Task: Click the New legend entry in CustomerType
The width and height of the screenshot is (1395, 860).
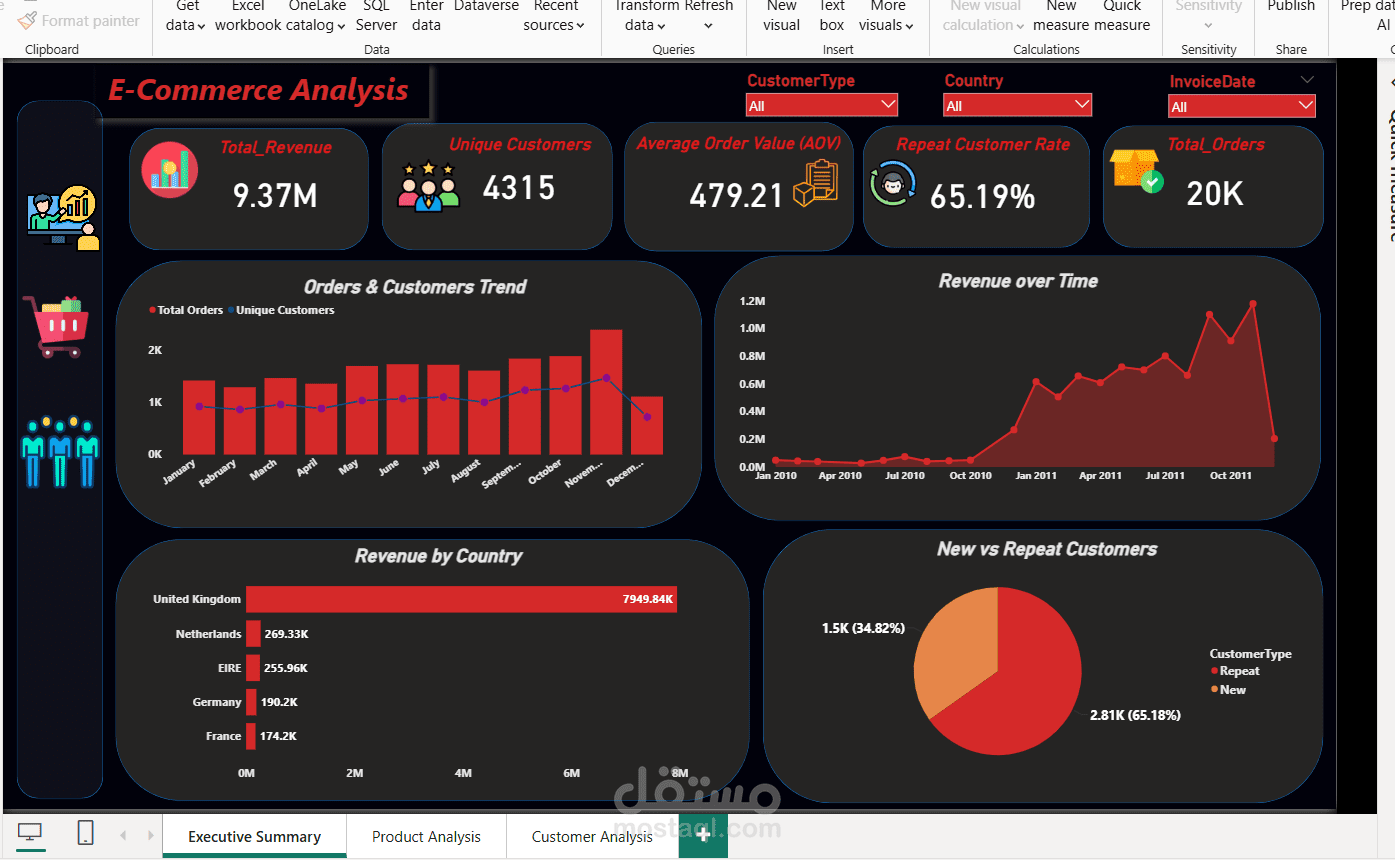Action: (1229, 690)
